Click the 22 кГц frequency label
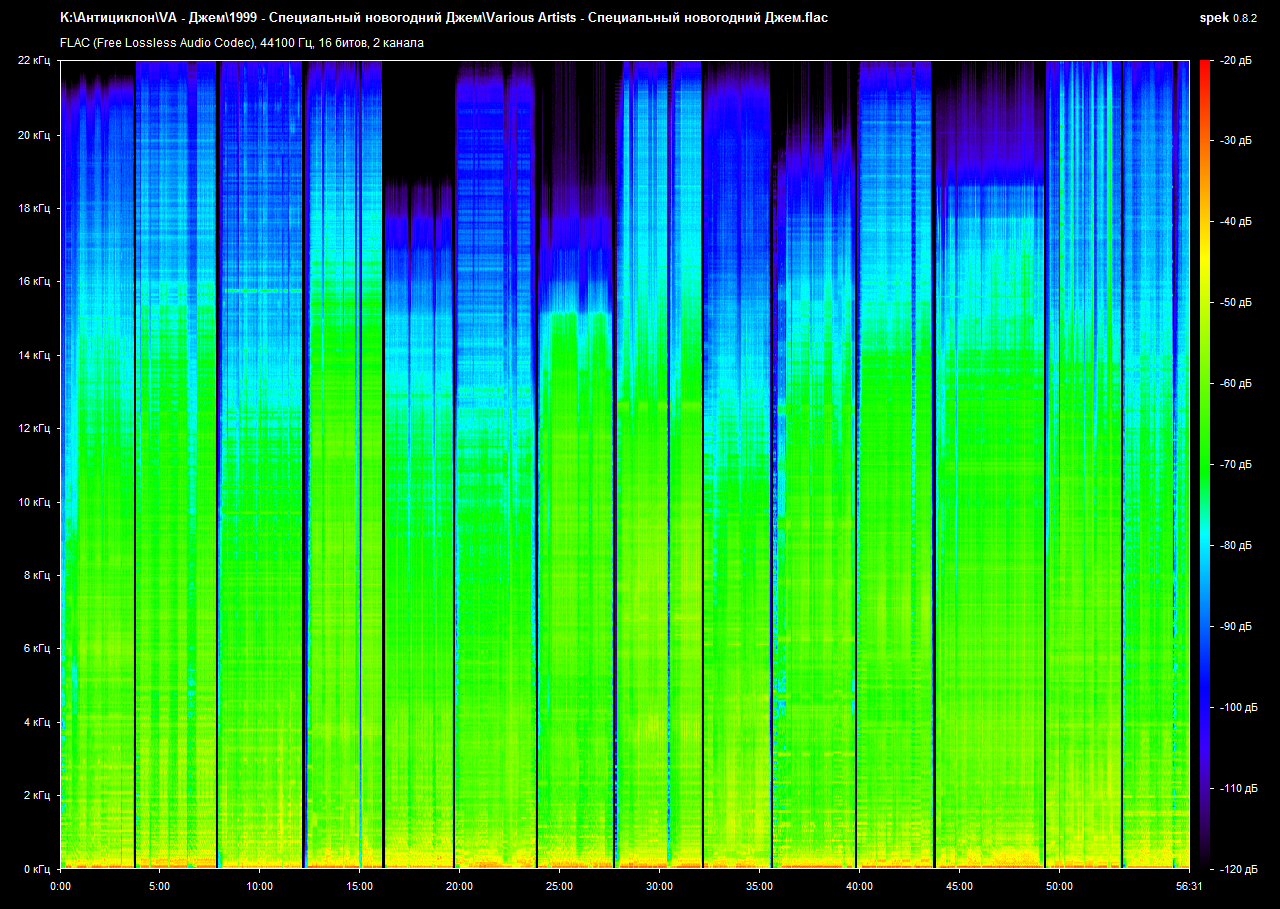This screenshot has height=909, width=1280. [34, 61]
